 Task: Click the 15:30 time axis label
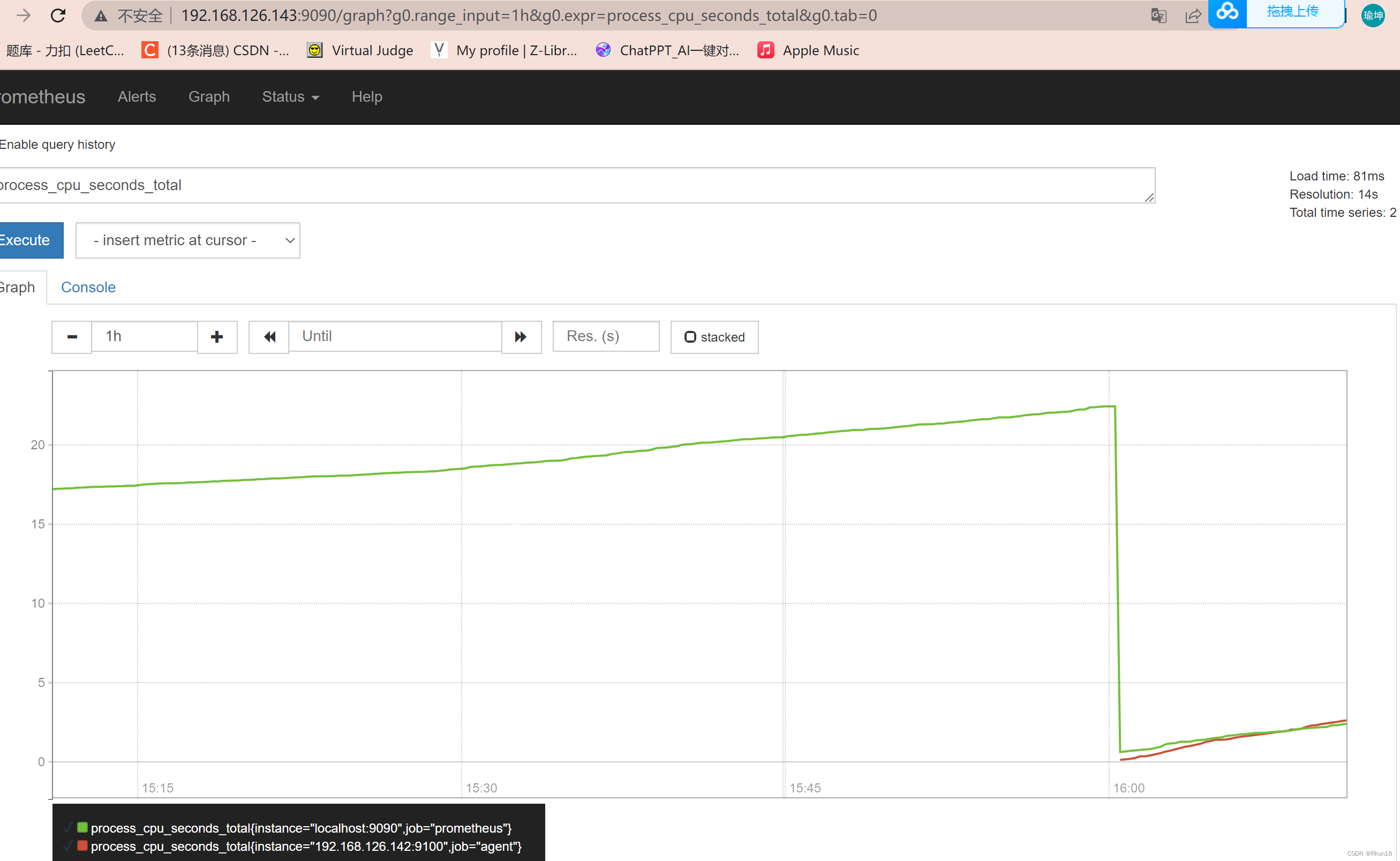[x=481, y=788]
